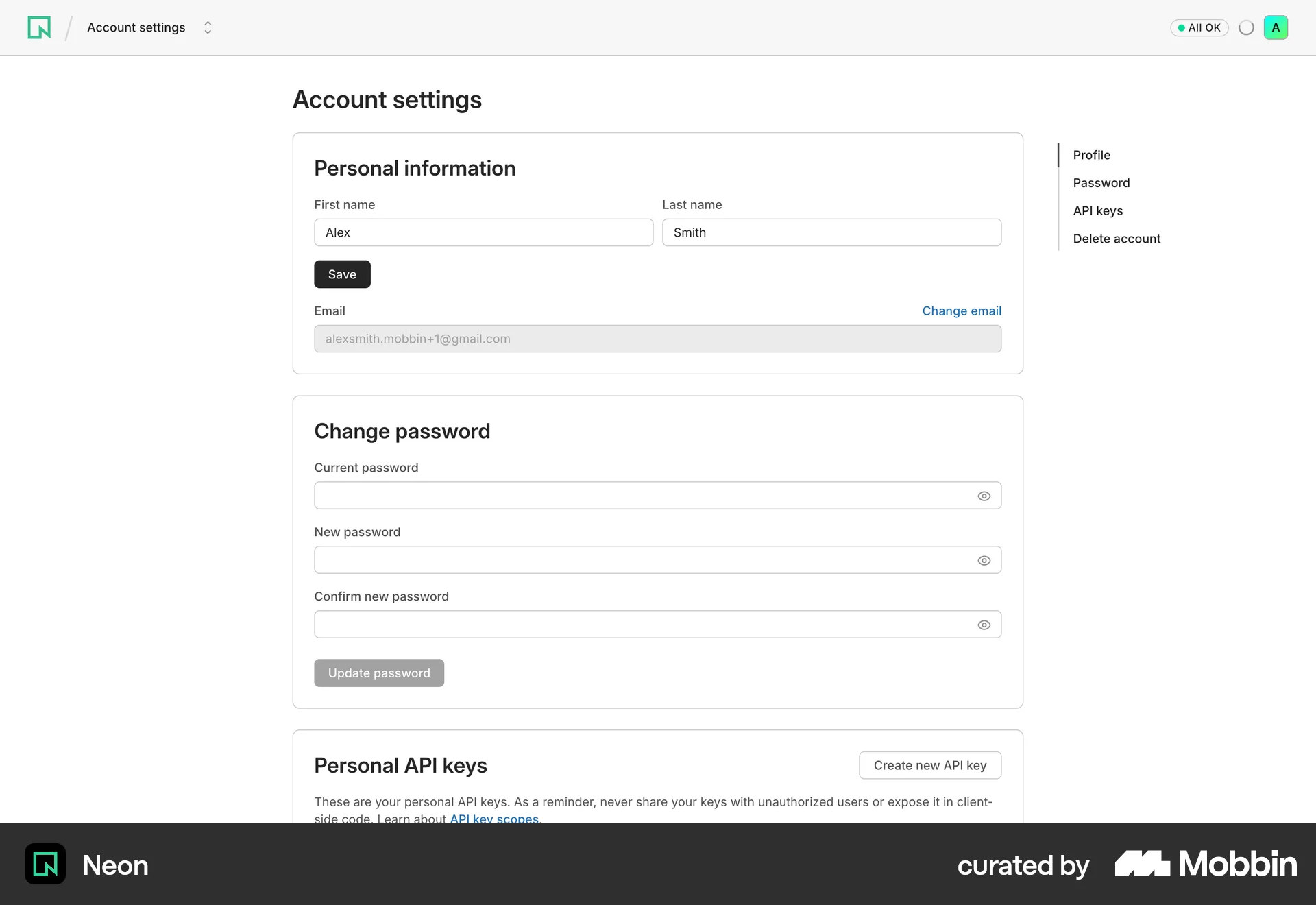The image size is (1316, 905).
Task: Open the API key scopes link
Action: (494, 818)
